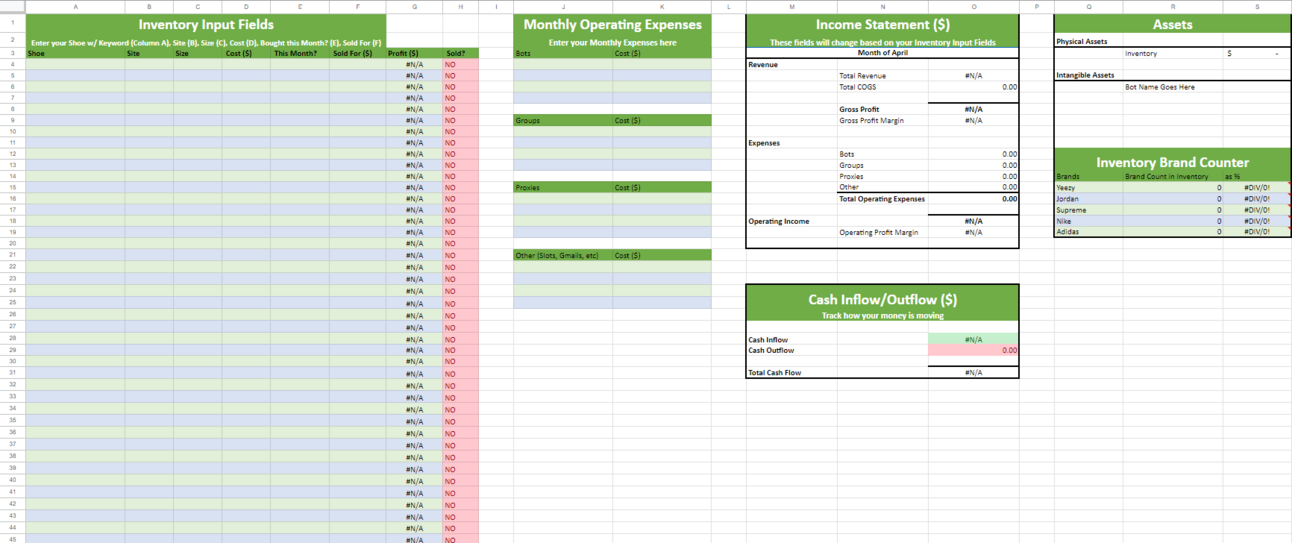This screenshot has width=1292, height=543.
Task: Click the Nike brand count 0 cell
Action: point(1175,221)
